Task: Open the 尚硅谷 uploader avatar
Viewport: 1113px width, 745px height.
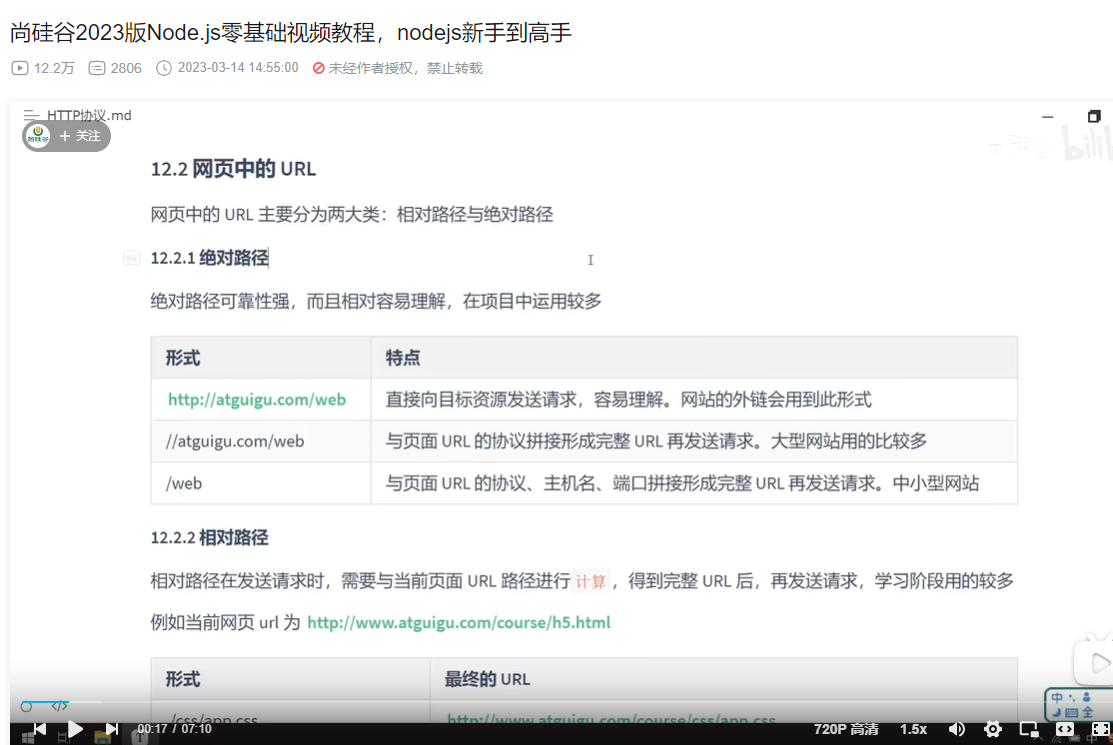Action: click(x=38, y=136)
